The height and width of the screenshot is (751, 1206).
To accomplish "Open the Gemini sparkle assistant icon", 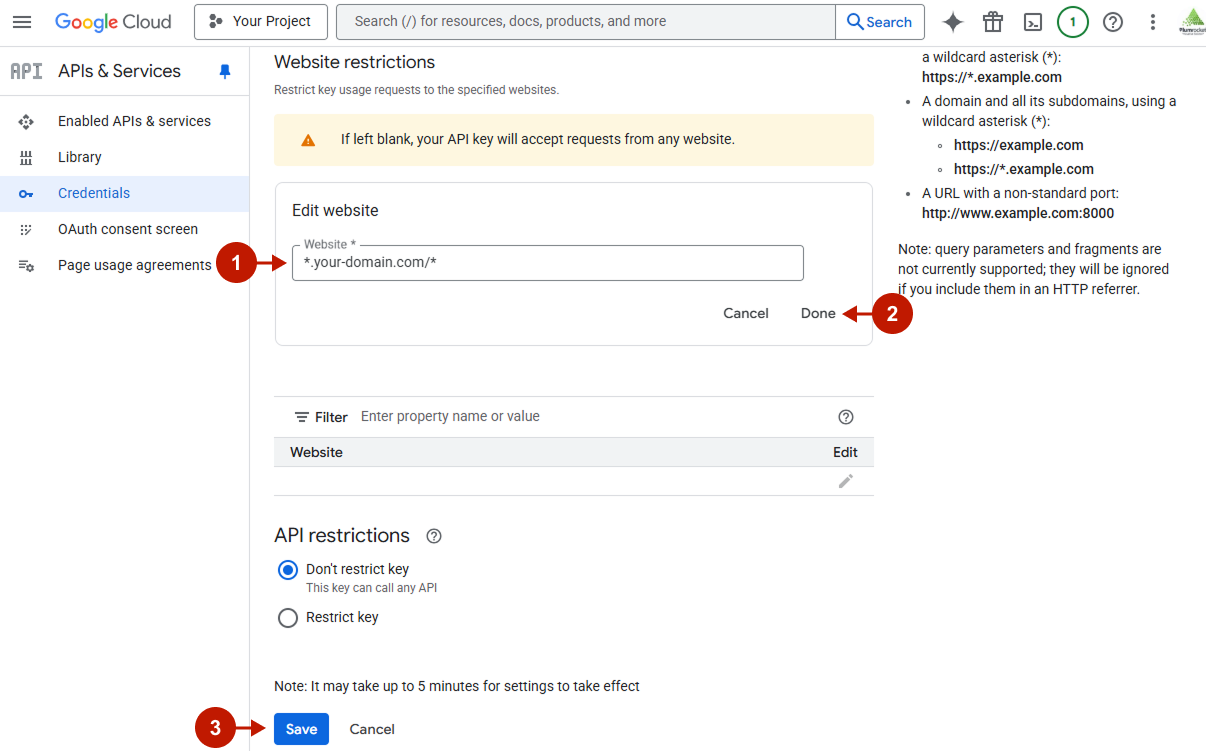I will point(952,21).
